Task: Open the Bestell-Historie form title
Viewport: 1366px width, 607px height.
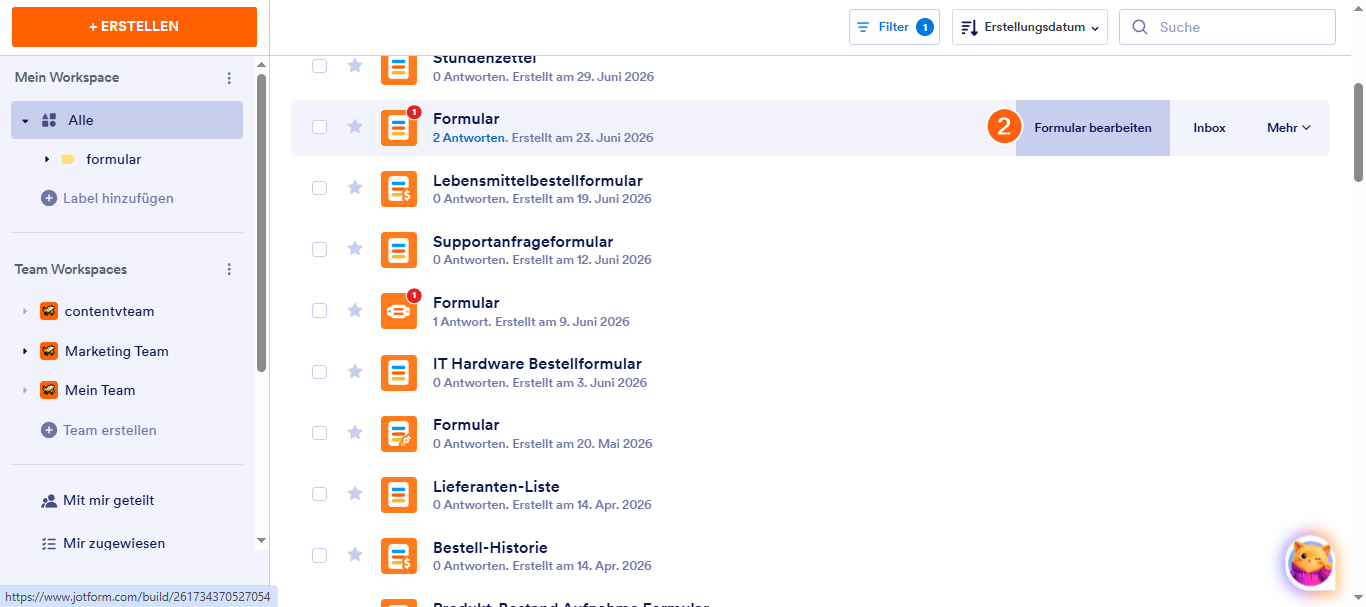Action: (490, 547)
